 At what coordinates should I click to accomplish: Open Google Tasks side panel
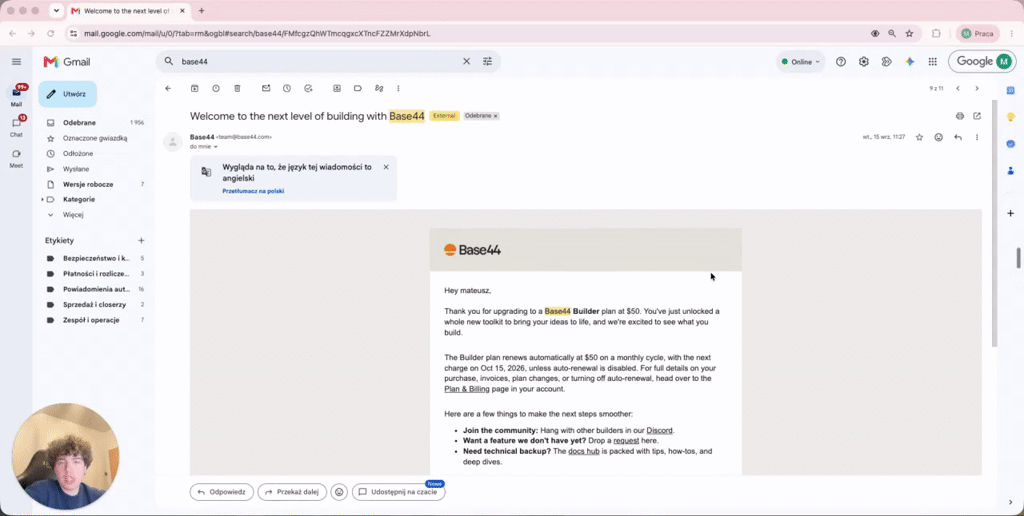pyautogui.click(x=1010, y=144)
